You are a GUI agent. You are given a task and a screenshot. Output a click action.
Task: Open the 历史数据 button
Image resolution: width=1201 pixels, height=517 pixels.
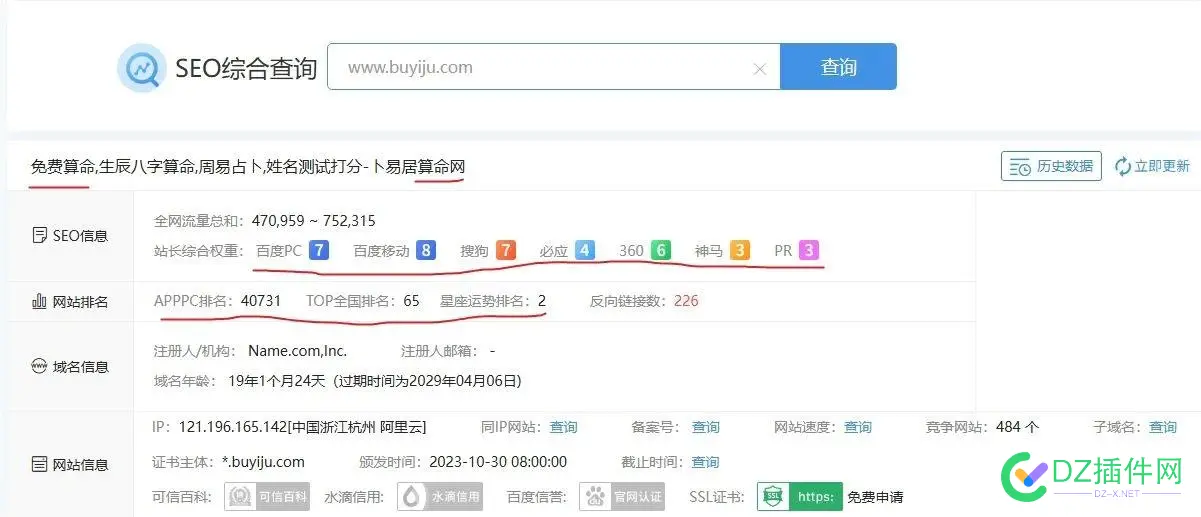pos(1051,167)
